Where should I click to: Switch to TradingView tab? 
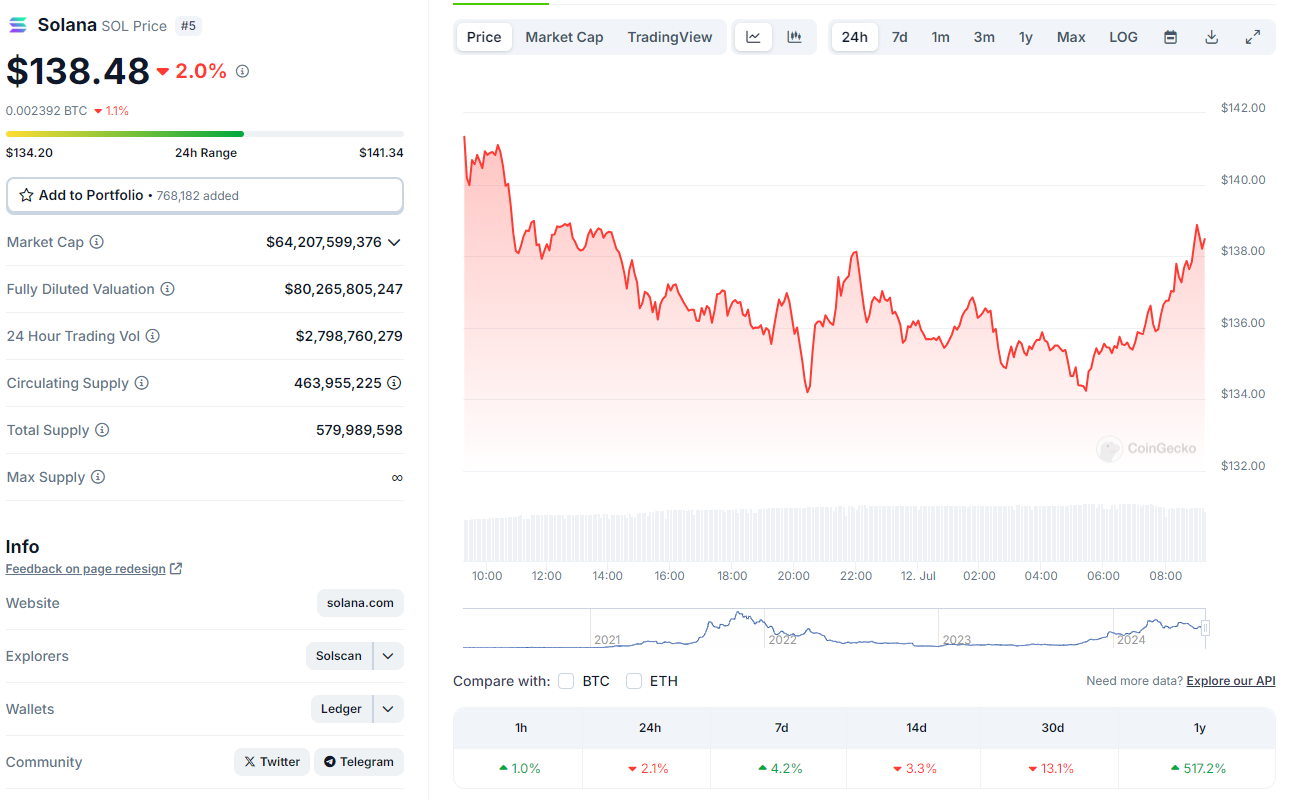tap(670, 37)
